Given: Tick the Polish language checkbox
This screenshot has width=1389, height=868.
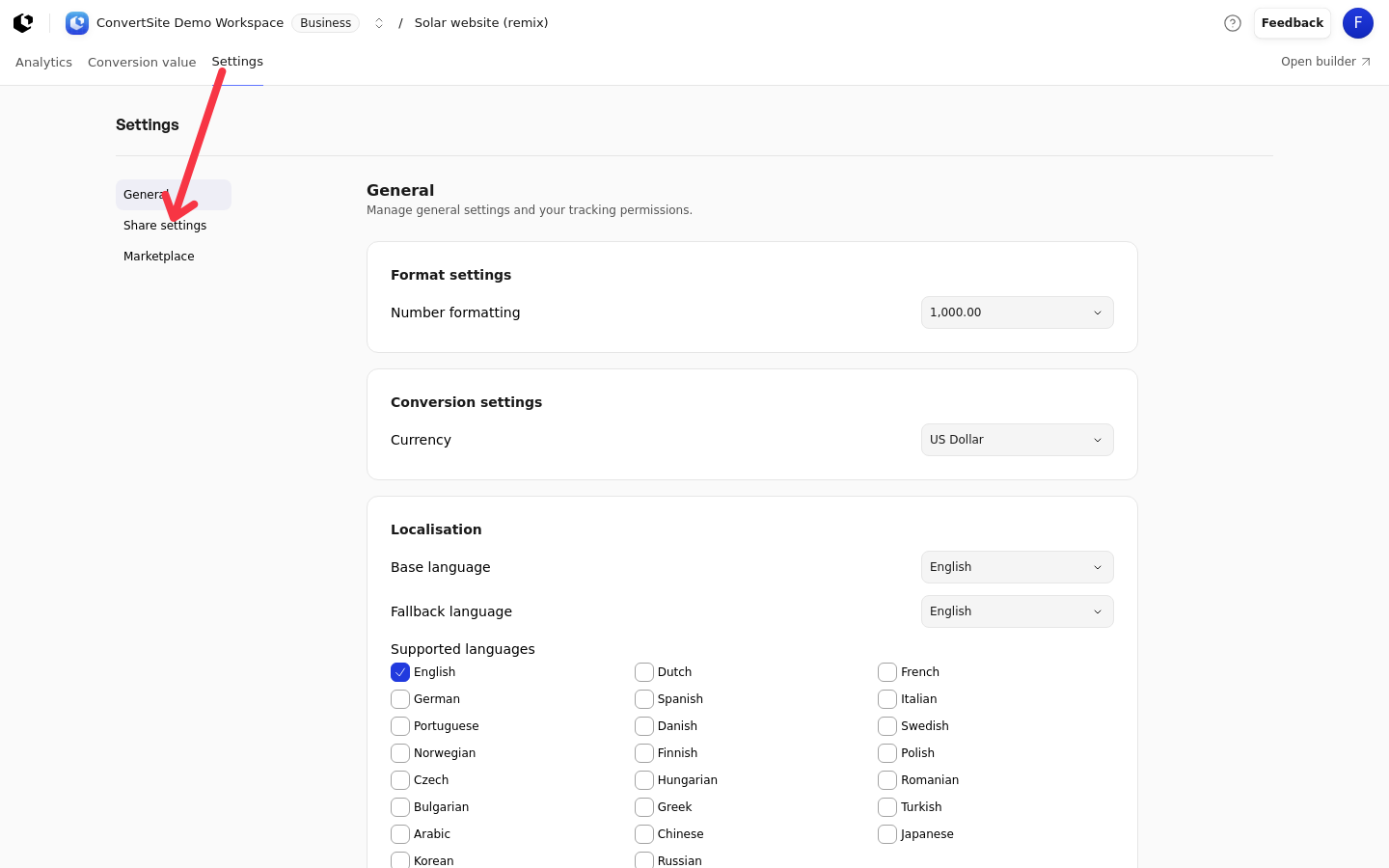Looking at the screenshot, I should (x=887, y=753).
